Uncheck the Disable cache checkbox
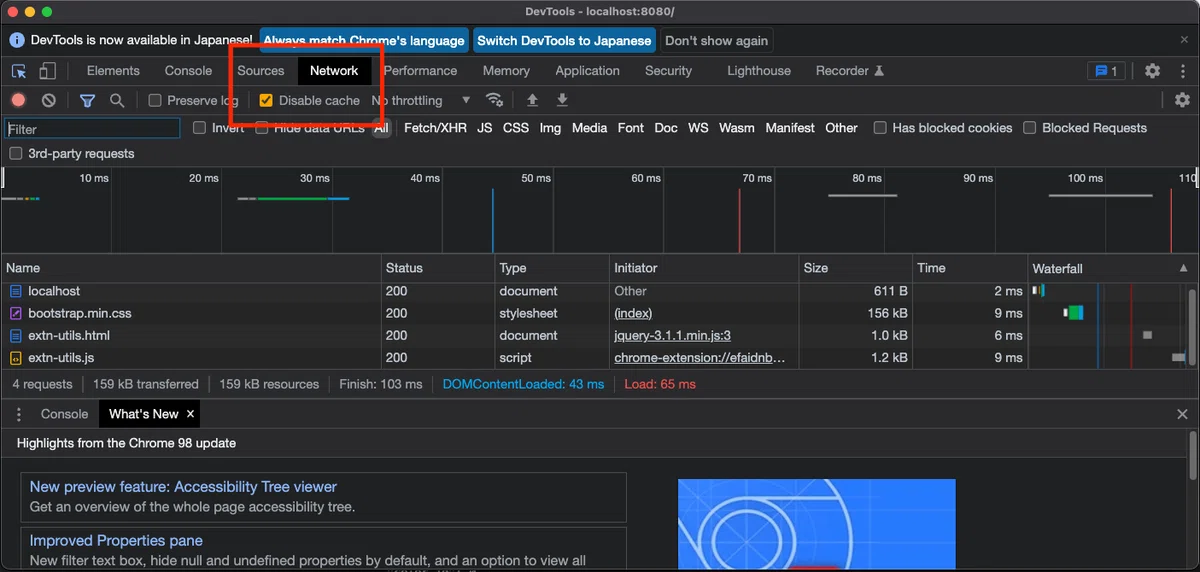Screen dimensions: 1200x572 [x=266, y=100]
